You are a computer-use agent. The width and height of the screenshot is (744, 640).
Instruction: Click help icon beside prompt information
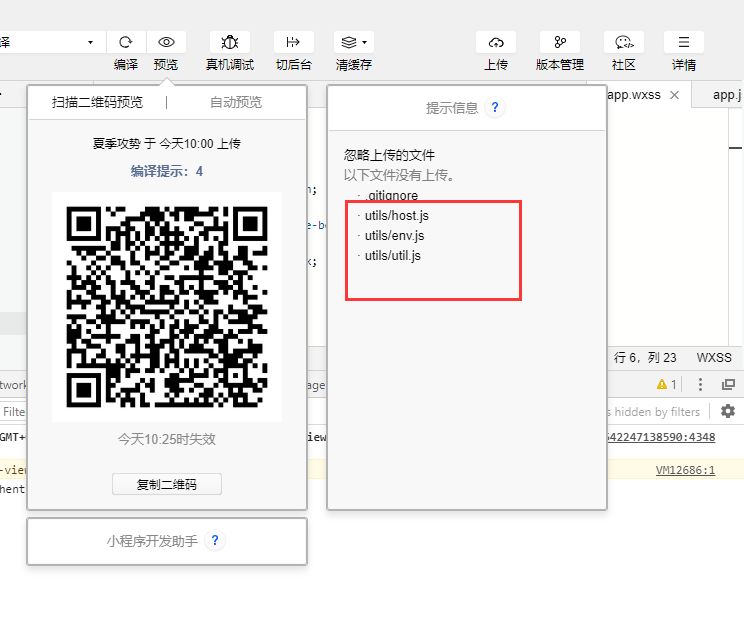(x=495, y=107)
